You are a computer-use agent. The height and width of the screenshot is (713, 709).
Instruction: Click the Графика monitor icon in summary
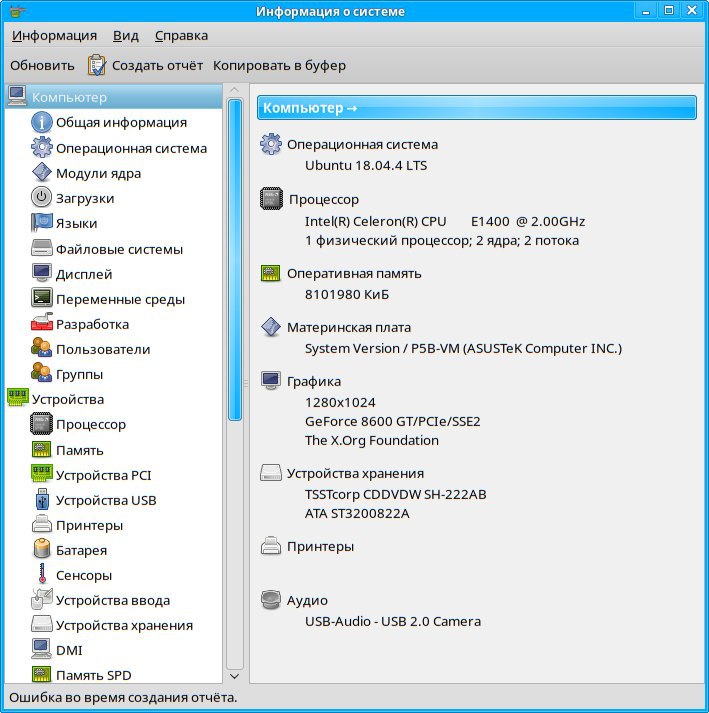[271, 381]
